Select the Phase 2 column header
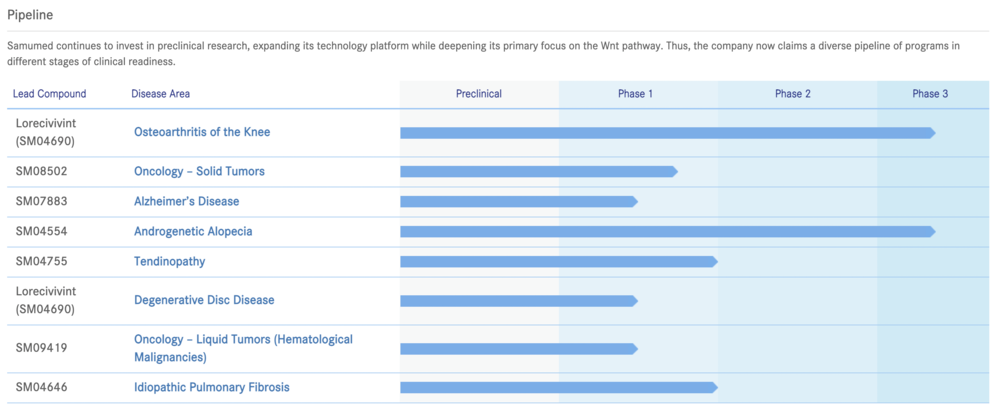The width and height of the screenshot is (1000, 414). 793,94
